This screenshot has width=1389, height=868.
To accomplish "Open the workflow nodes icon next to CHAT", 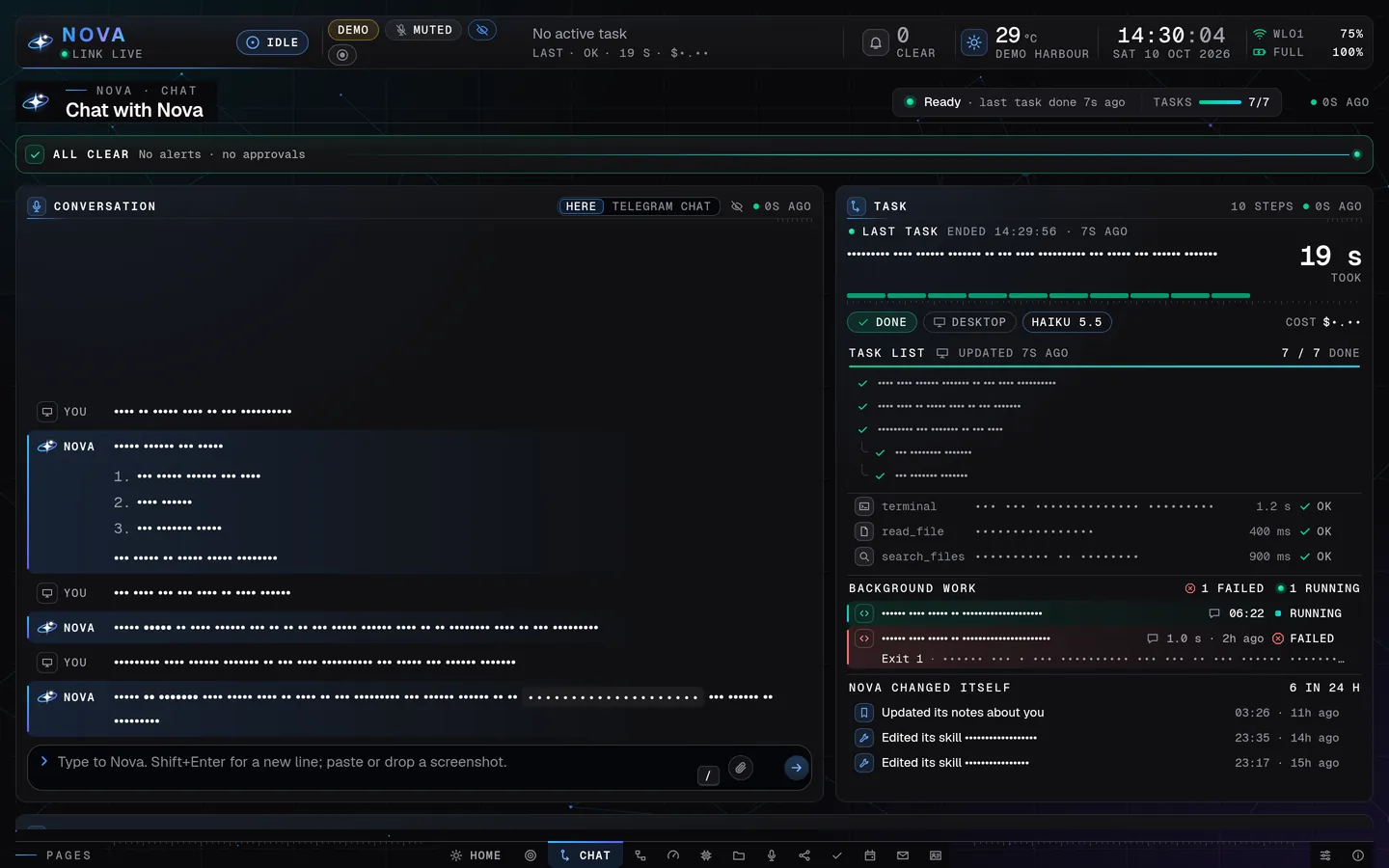I will 640,855.
